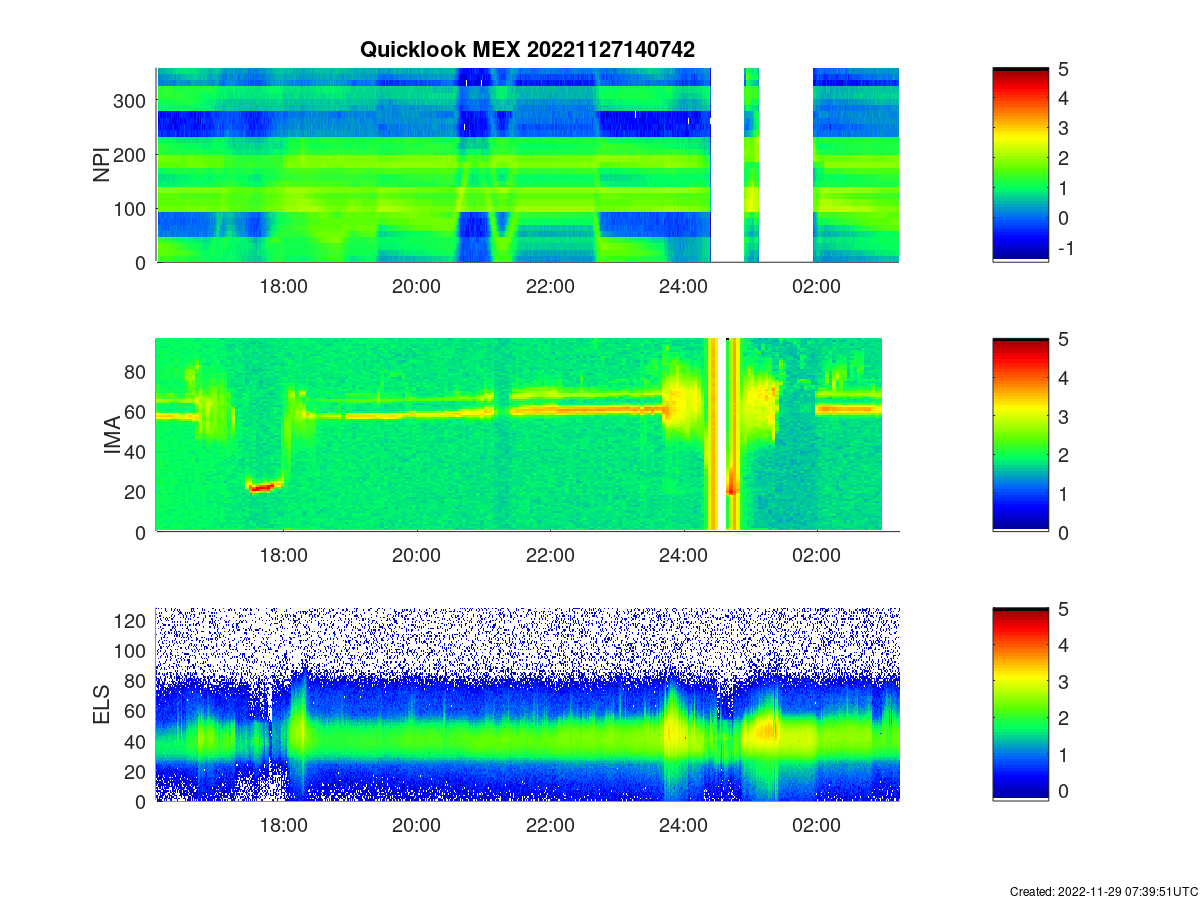
Task: Click the ELS y-axis label
Action: (102, 704)
